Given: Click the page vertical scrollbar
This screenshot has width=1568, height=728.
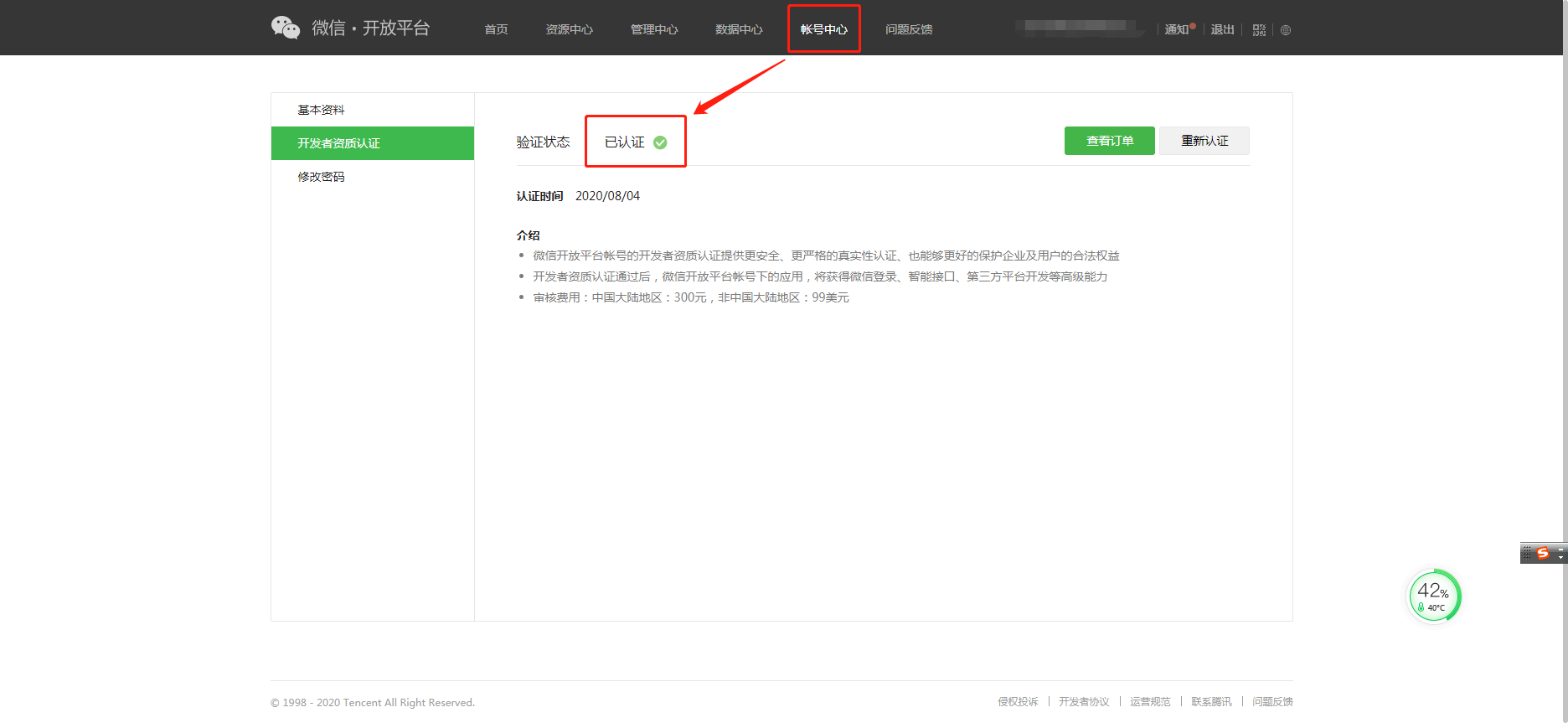Looking at the screenshot, I should [1565, 361].
